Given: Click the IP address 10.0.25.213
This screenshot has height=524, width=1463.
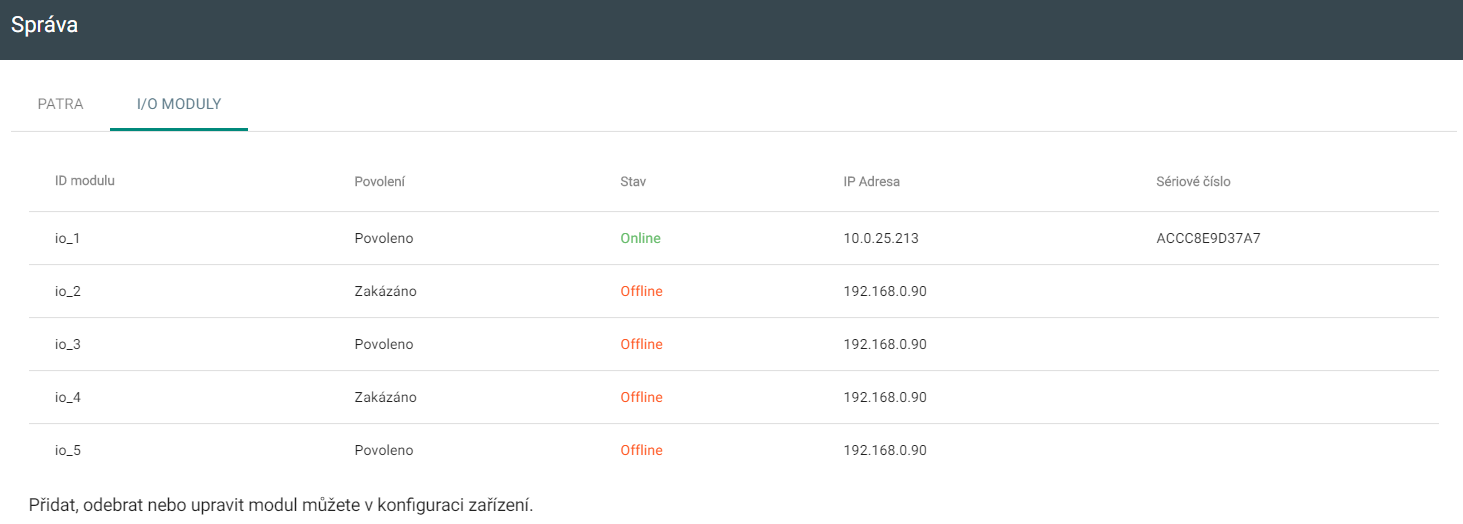Looking at the screenshot, I should 881,238.
